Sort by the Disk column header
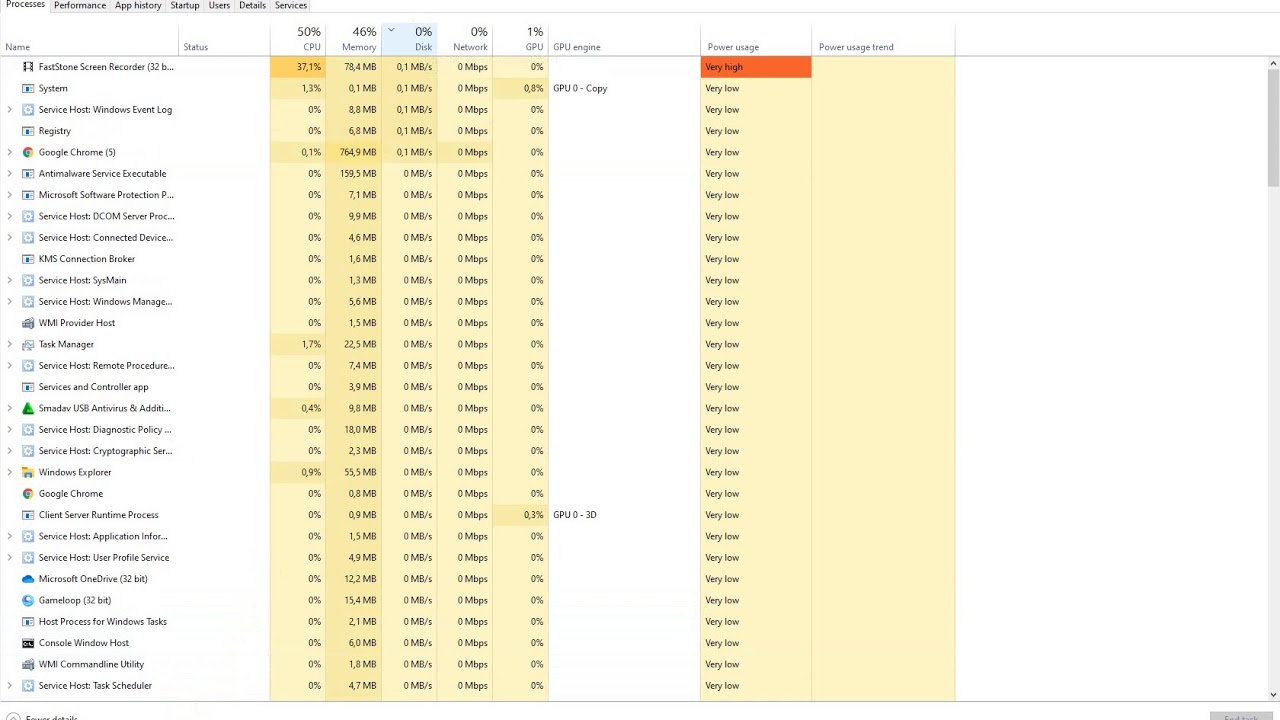1280x720 pixels. pyautogui.click(x=409, y=39)
